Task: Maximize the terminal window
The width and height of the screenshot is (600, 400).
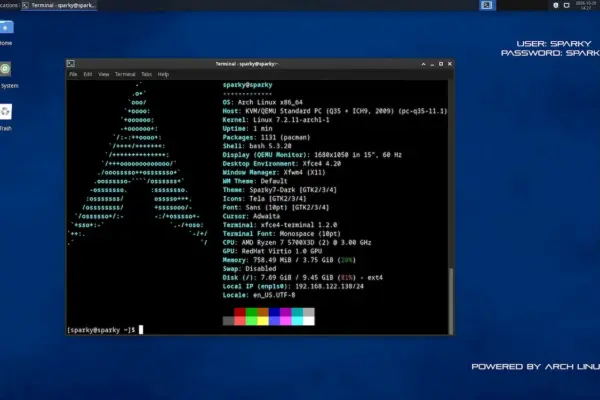Action: pos(441,64)
